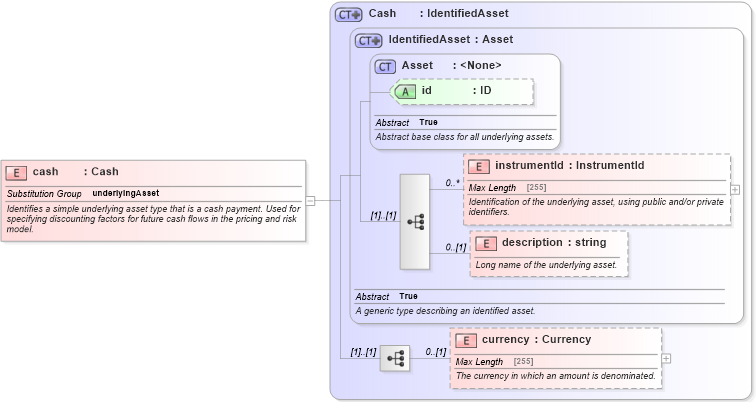The height and width of the screenshot is (402, 756).
Task: Click the E icon of cash element
Action: pos(16,173)
